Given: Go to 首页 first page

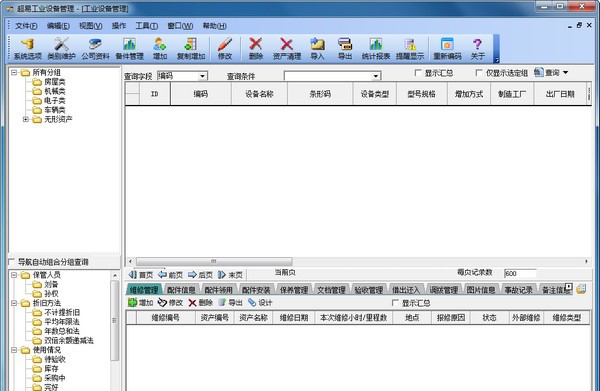Looking at the screenshot, I should tap(141, 275).
